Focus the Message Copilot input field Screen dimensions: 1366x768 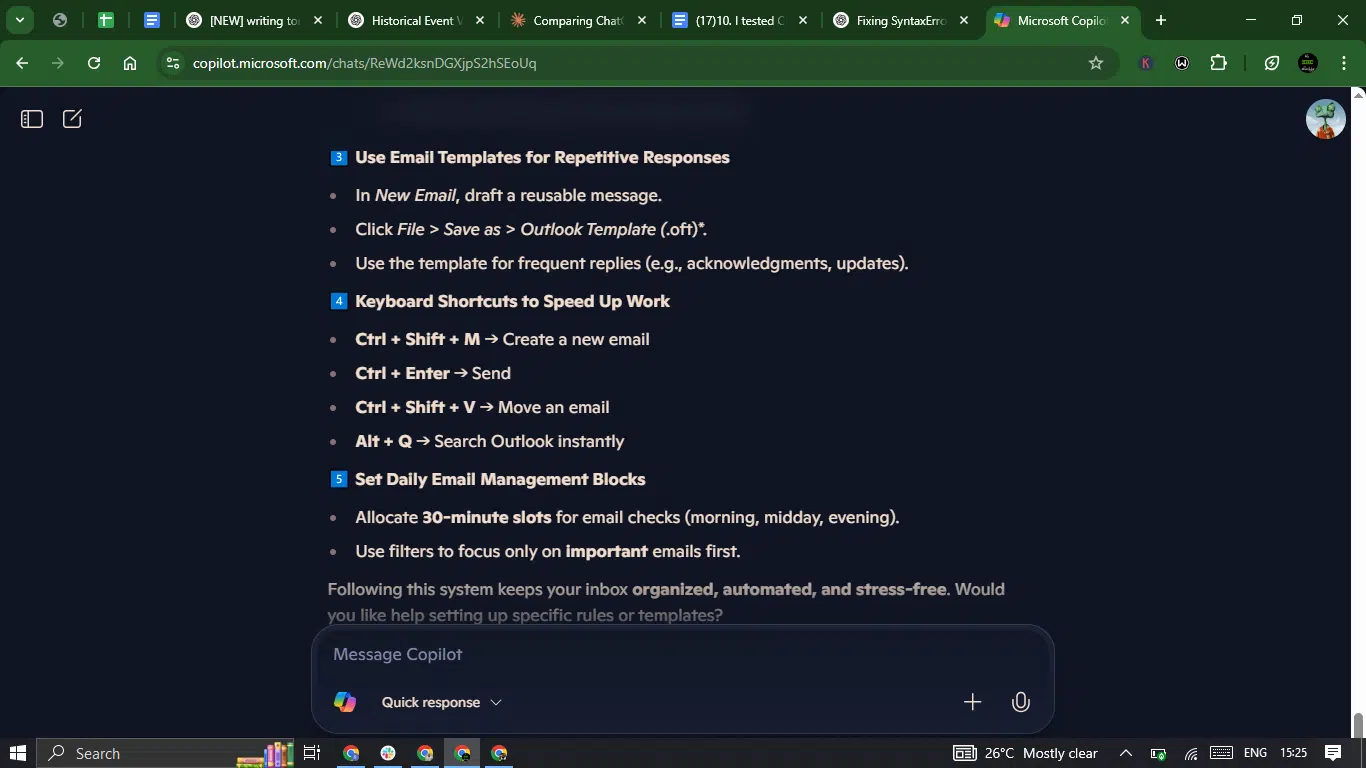(682, 654)
